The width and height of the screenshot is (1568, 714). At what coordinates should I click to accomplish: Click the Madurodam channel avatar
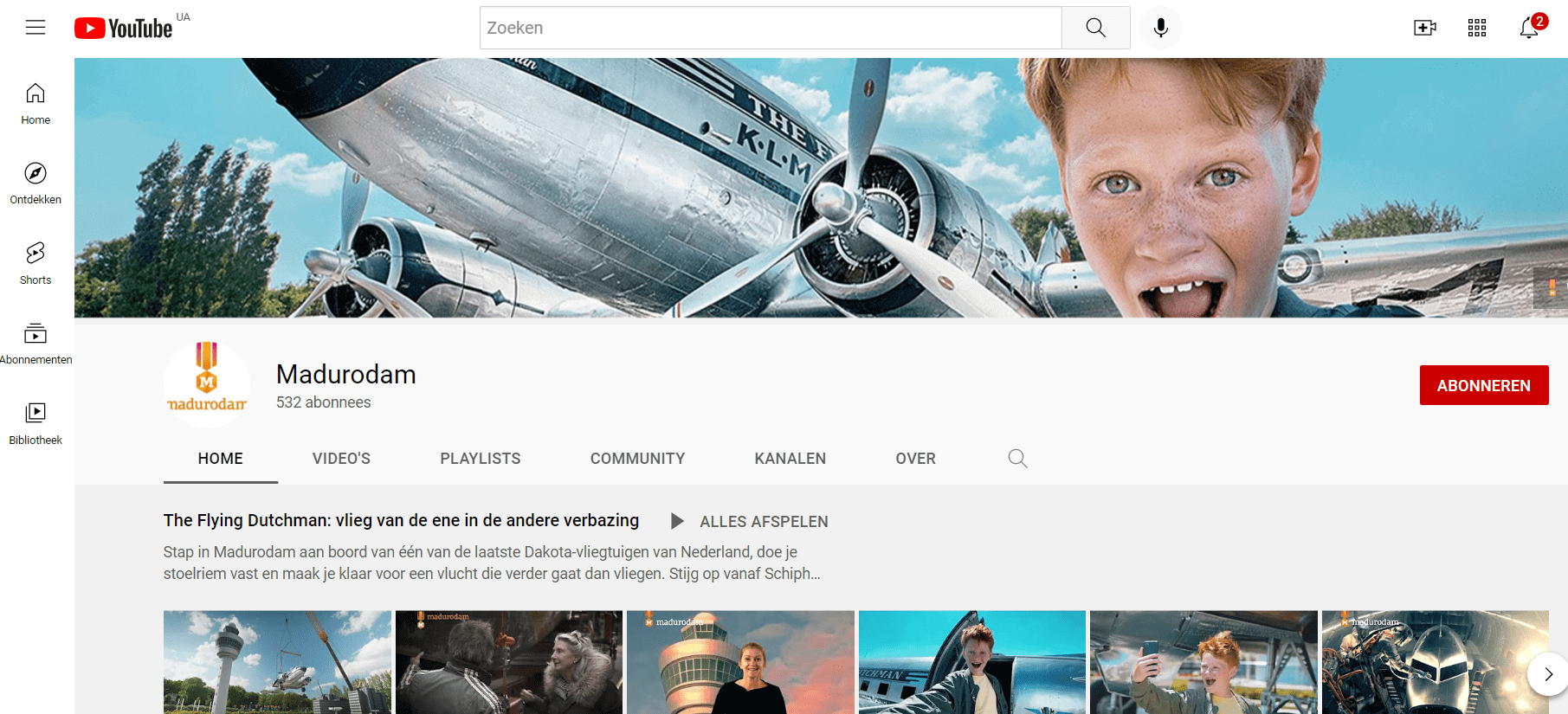[x=207, y=384]
